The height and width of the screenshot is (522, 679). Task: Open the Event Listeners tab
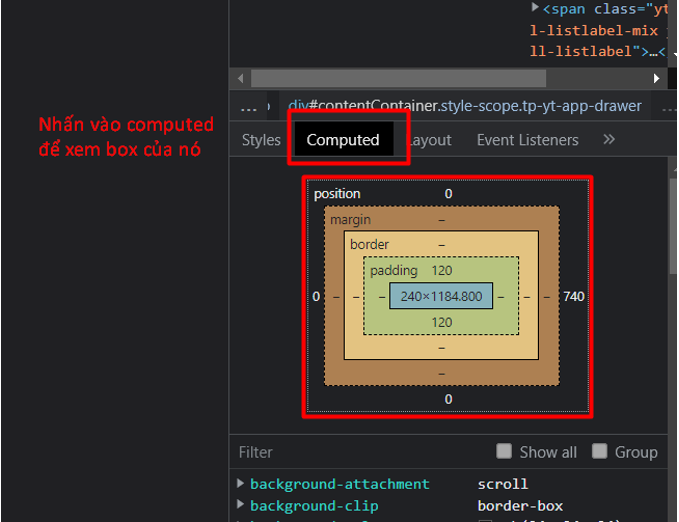[x=527, y=140]
